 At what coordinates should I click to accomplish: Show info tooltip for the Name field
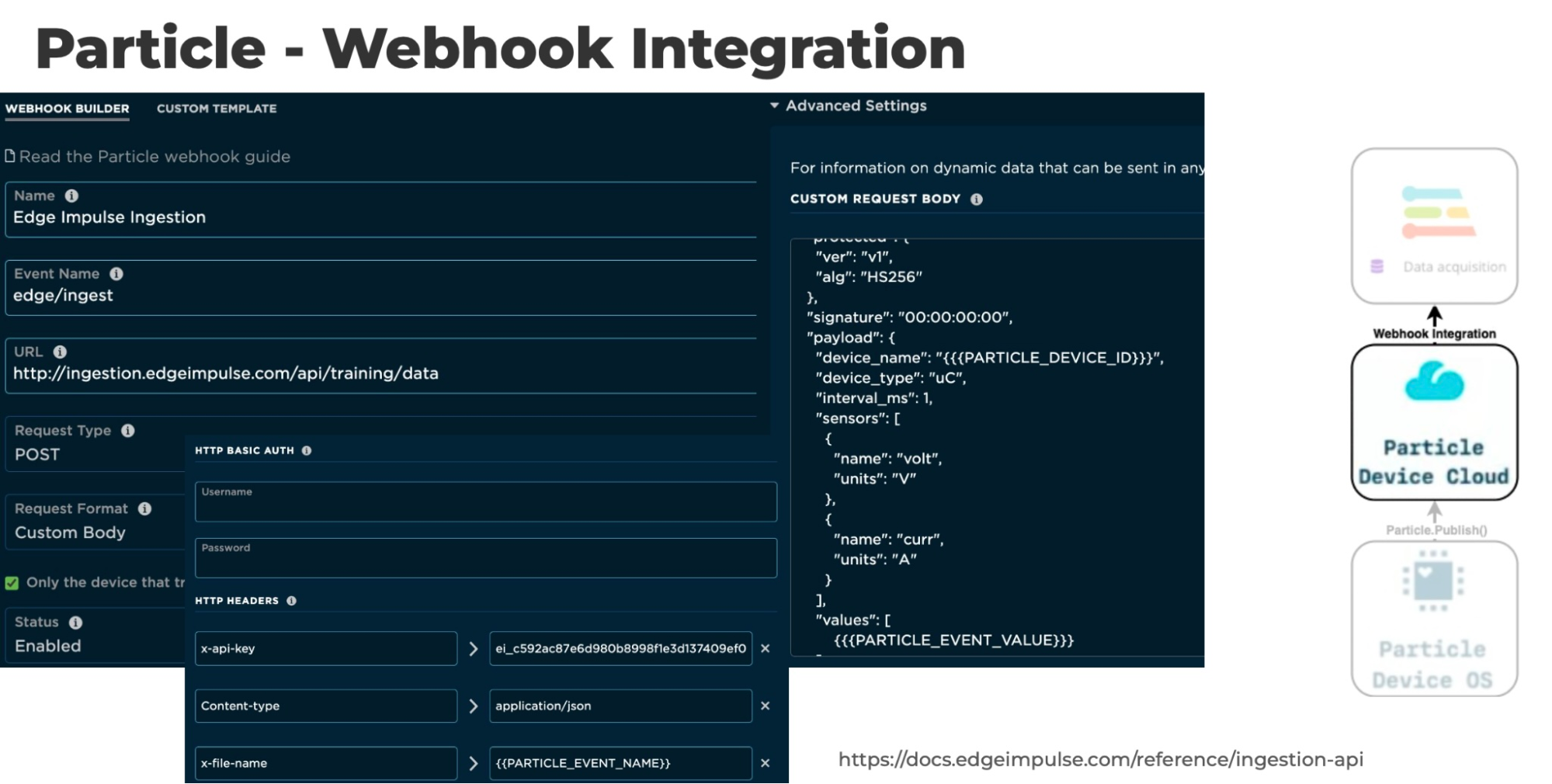pos(71,196)
